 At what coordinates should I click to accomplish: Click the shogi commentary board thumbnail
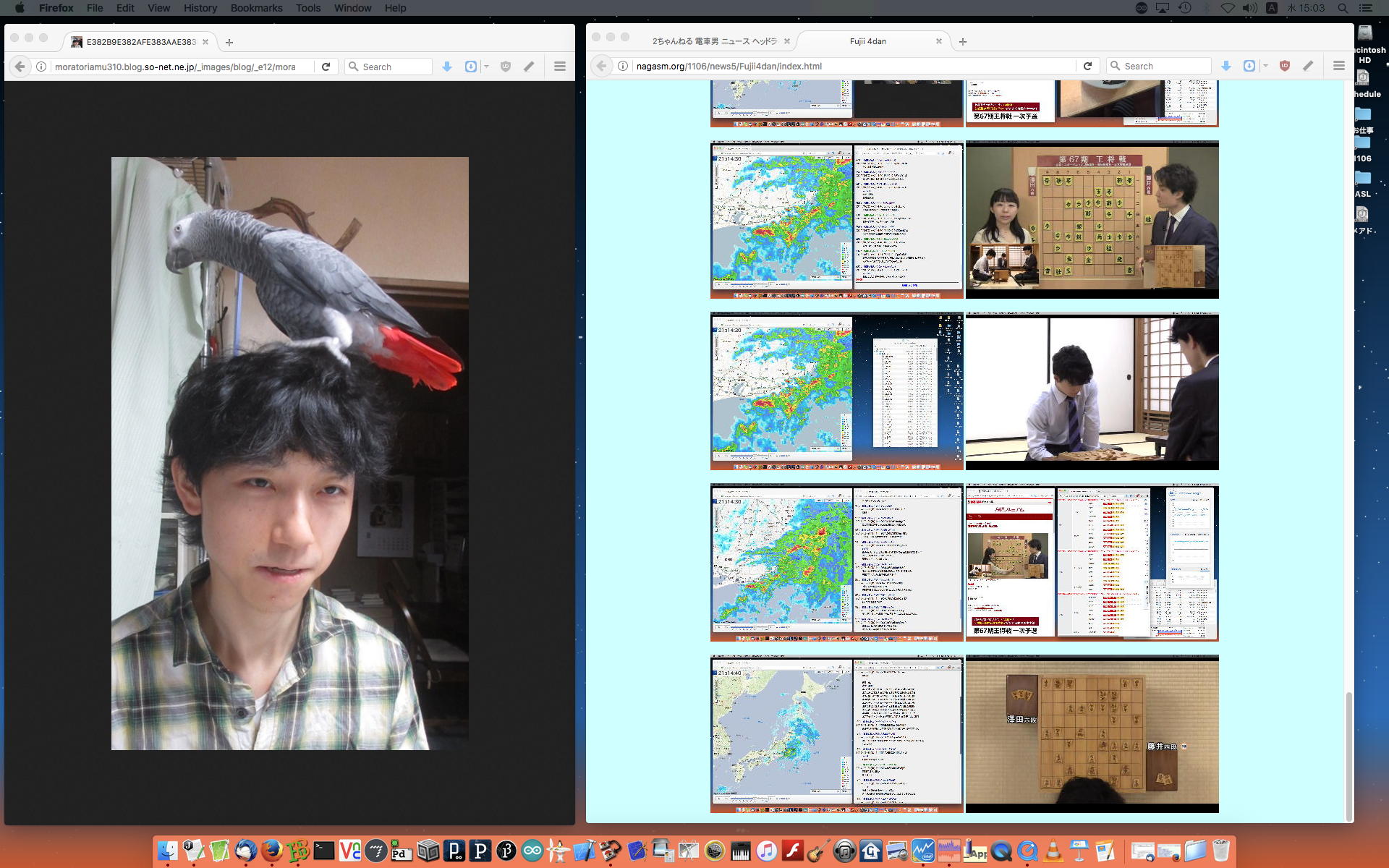(x=1092, y=219)
